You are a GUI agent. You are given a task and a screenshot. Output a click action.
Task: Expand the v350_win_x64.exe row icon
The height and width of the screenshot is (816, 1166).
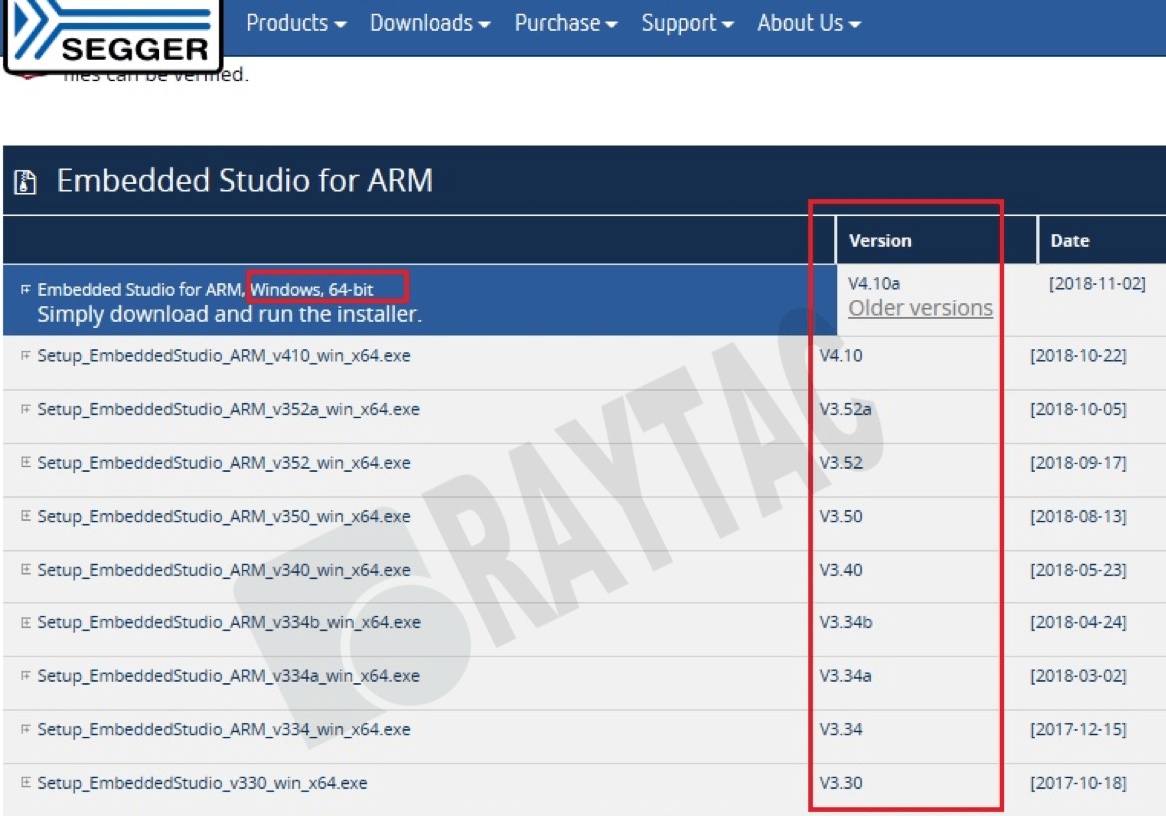(25, 516)
